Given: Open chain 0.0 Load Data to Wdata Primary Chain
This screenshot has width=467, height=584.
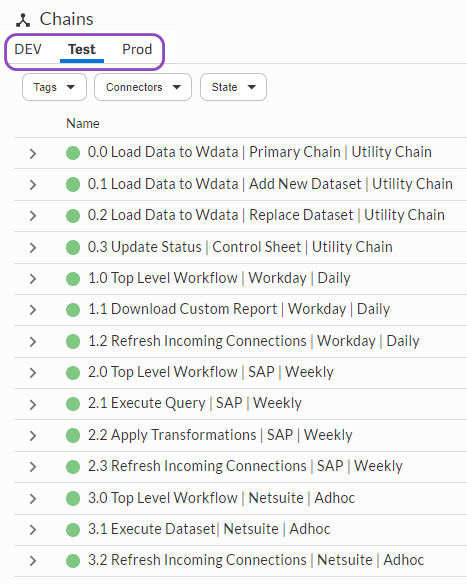Looking at the screenshot, I should (x=260, y=152).
